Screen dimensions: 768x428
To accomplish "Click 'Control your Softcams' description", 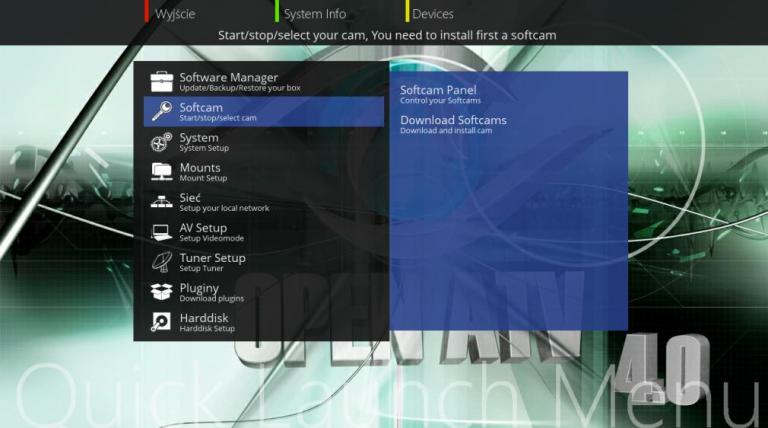I will pyautogui.click(x=440, y=100).
